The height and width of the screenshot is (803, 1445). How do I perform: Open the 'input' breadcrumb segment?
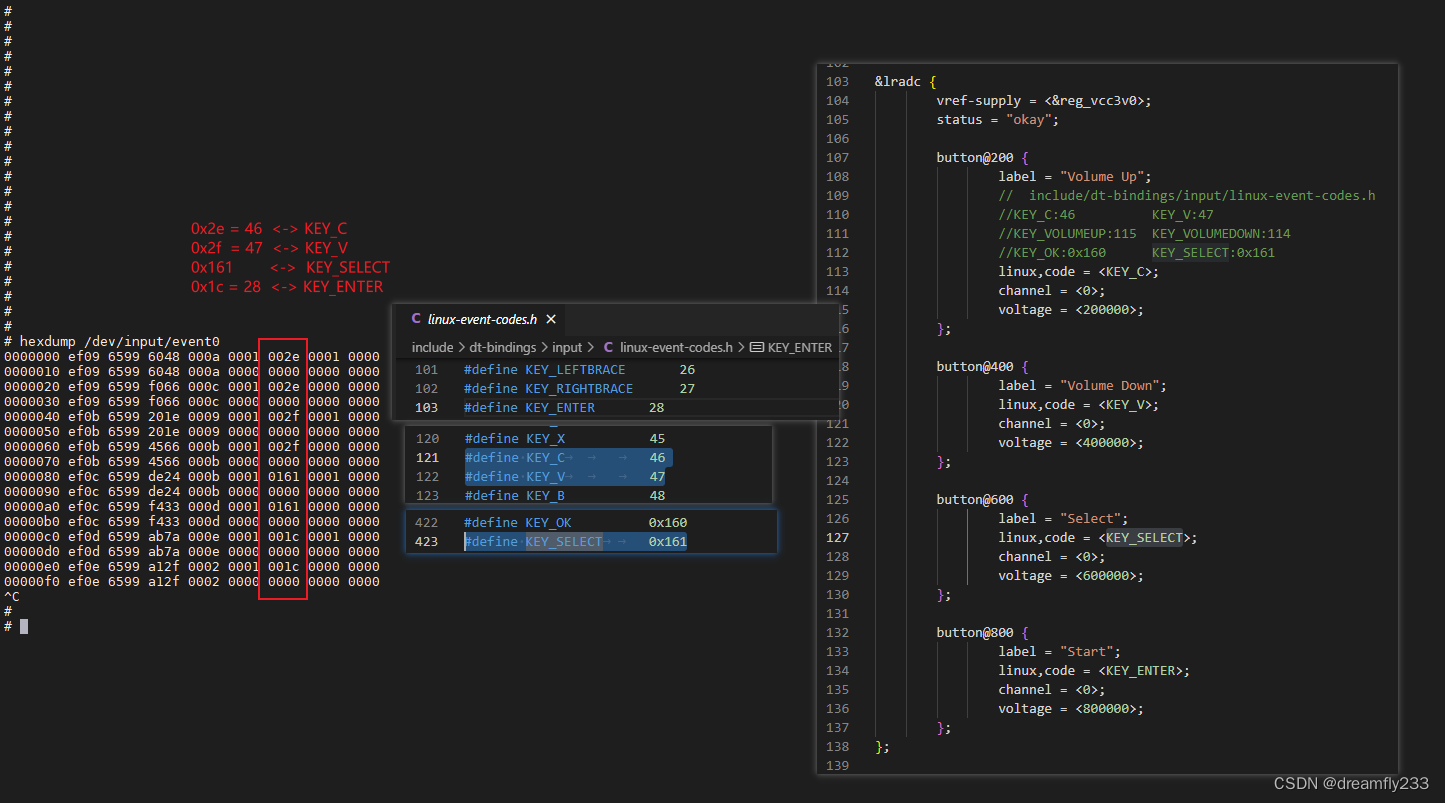click(x=567, y=347)
